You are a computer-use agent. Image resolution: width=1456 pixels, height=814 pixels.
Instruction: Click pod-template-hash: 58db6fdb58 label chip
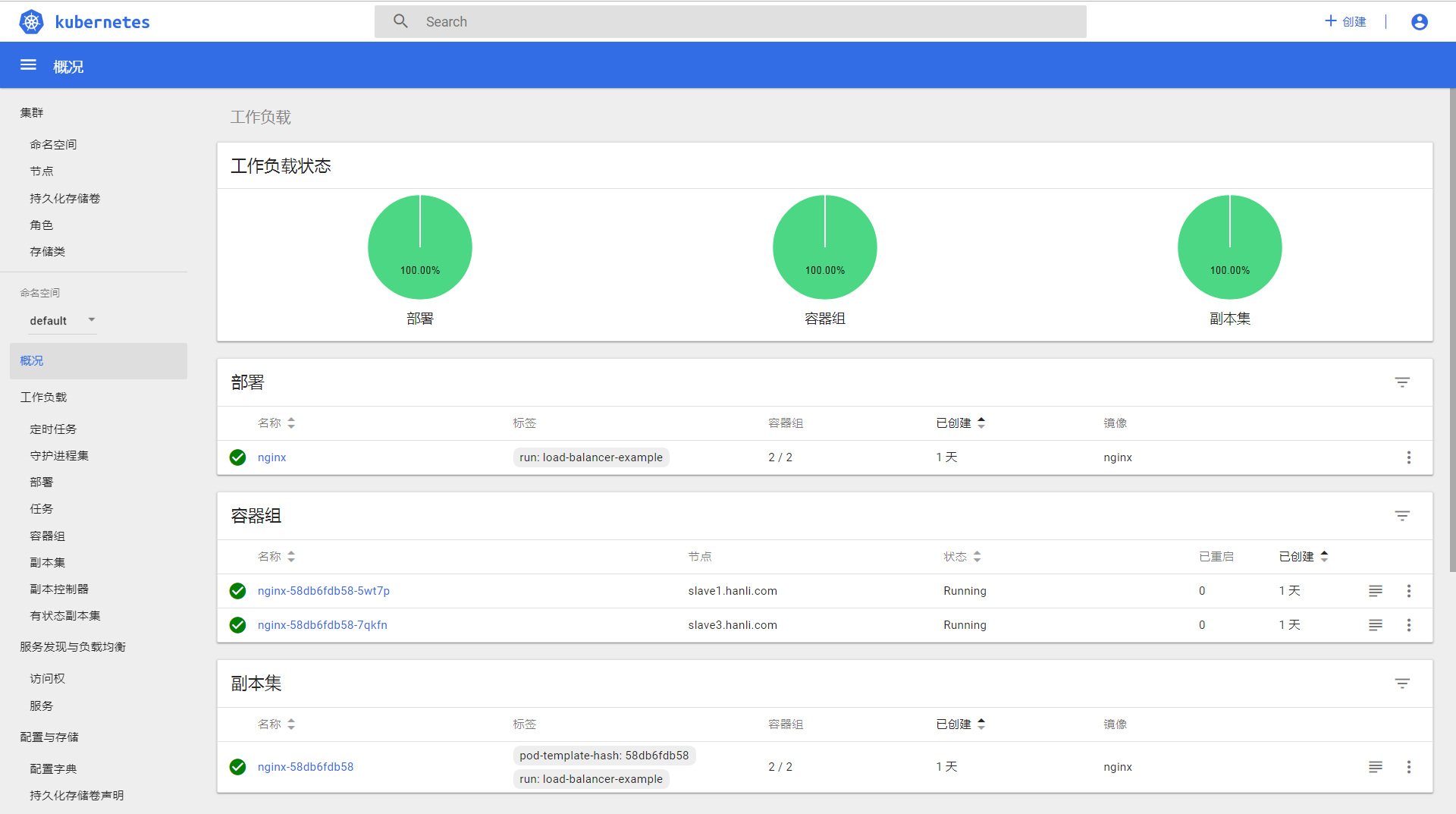coord(604,756)
